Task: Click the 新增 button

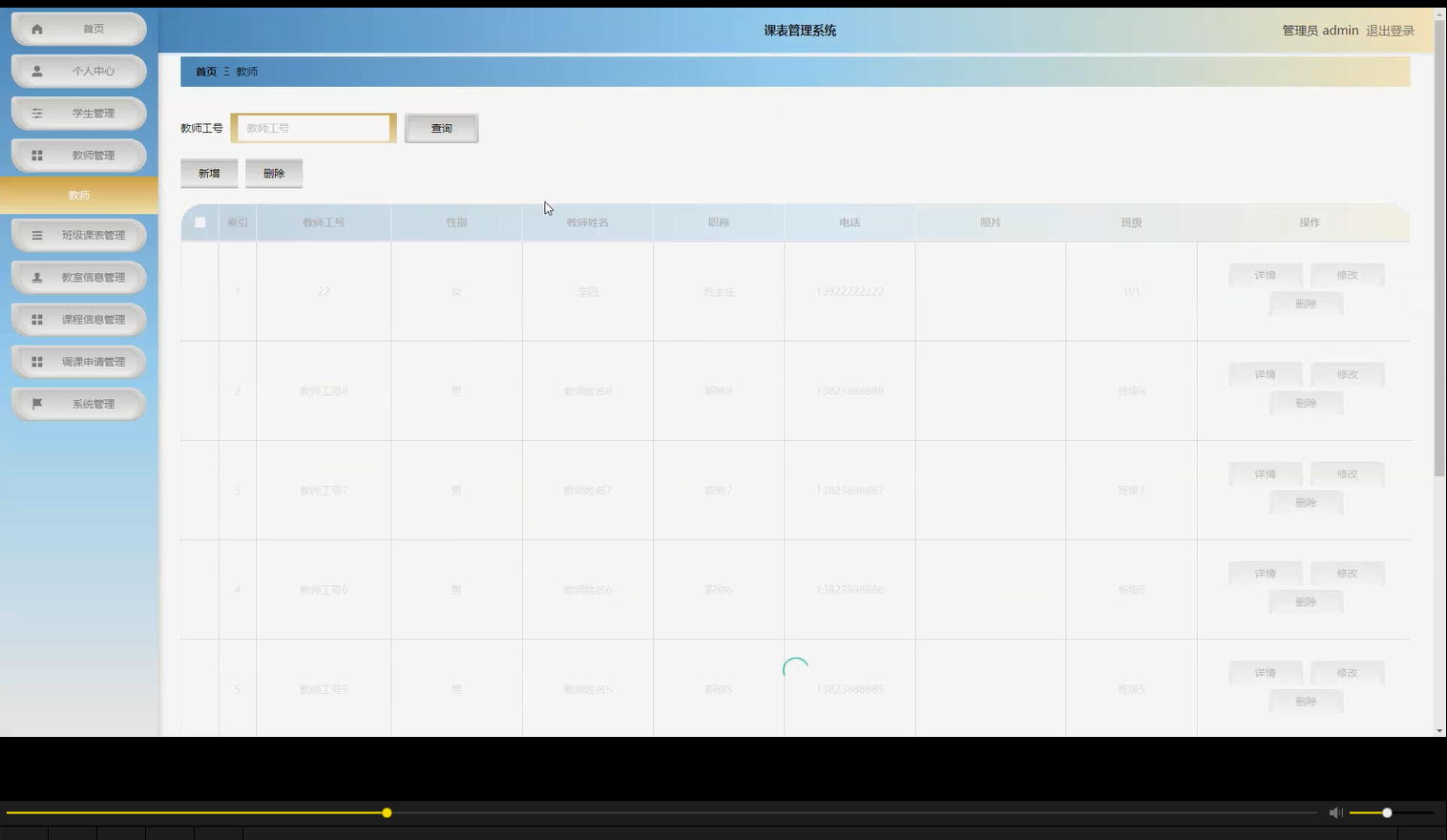Action: coord(209,173)
